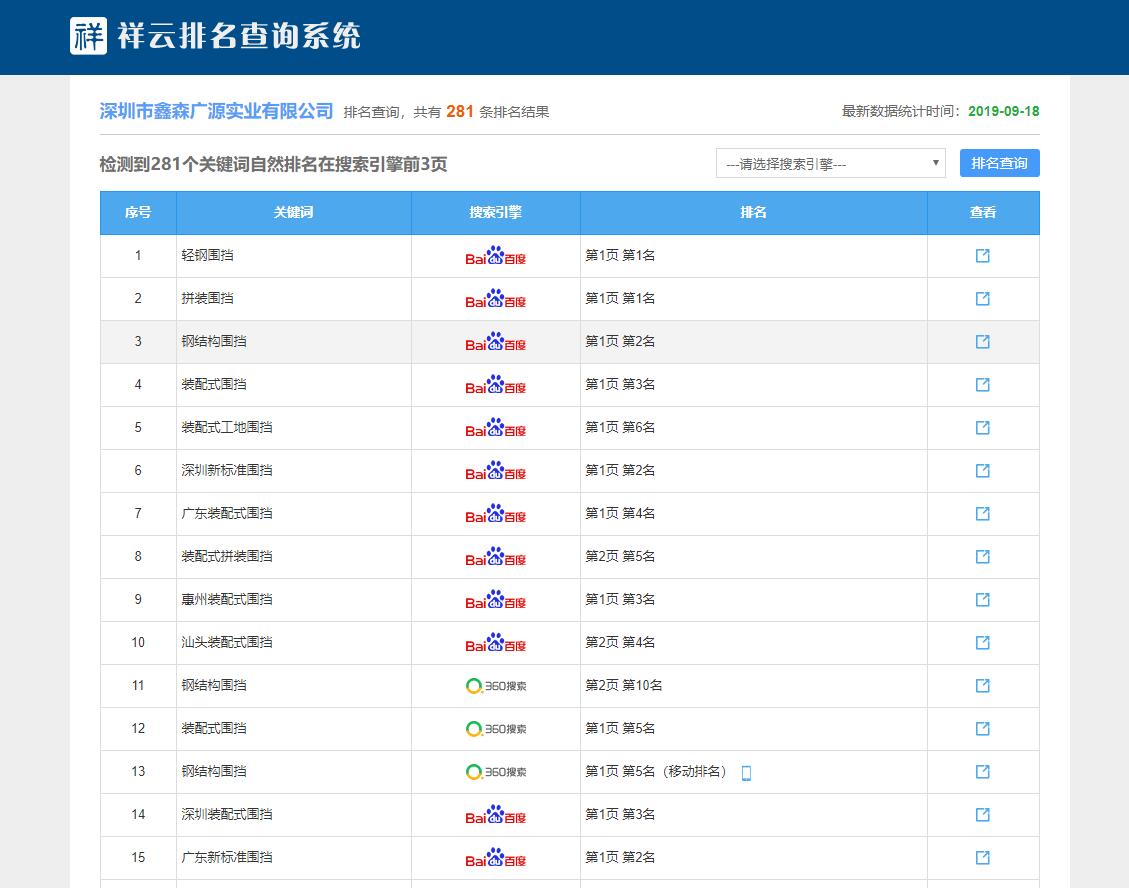Click Baidu logo in row 2

click(495, 299)
